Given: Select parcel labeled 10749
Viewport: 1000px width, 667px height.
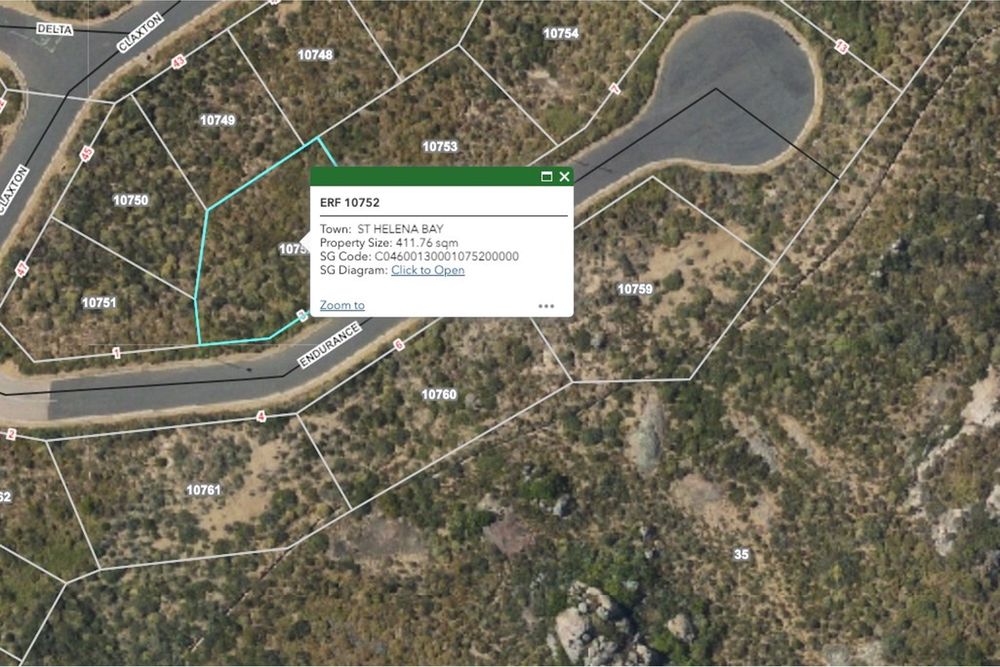Looking at the screenshot, I should (217, 121).
